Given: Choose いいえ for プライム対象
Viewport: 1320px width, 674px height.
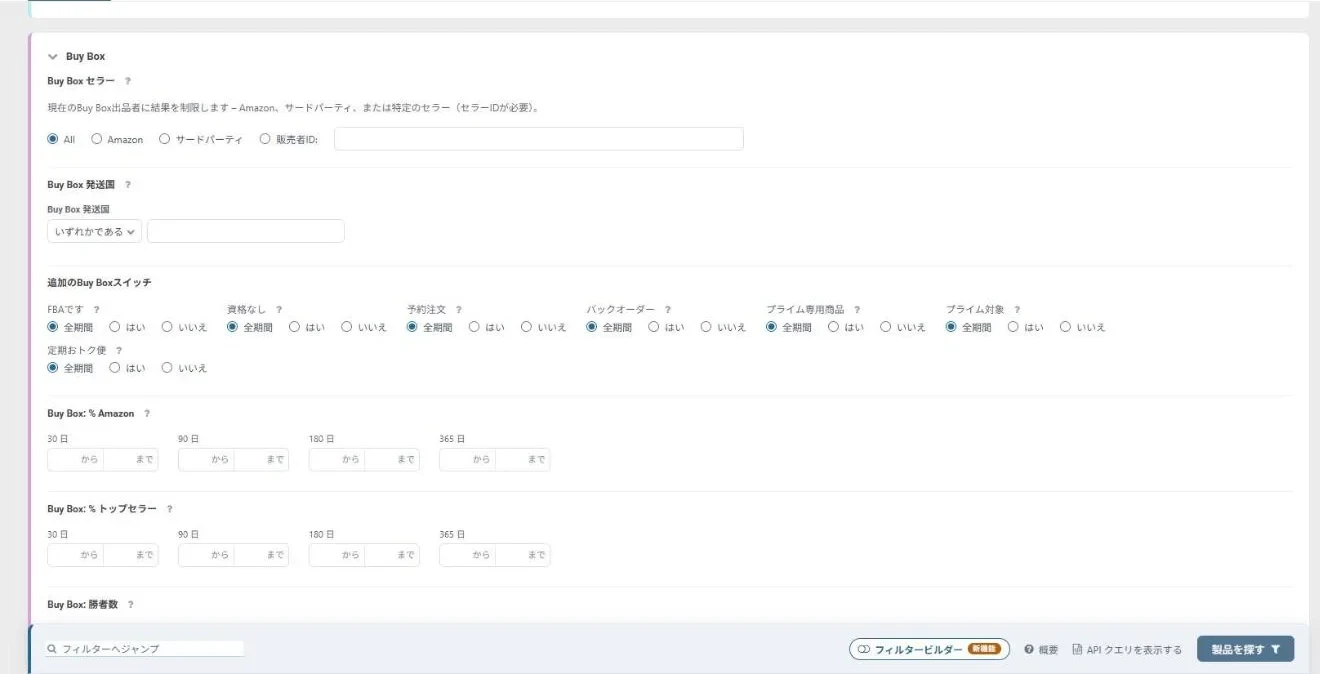Looking at the screenshot, I should click(x=1066, y=327).
